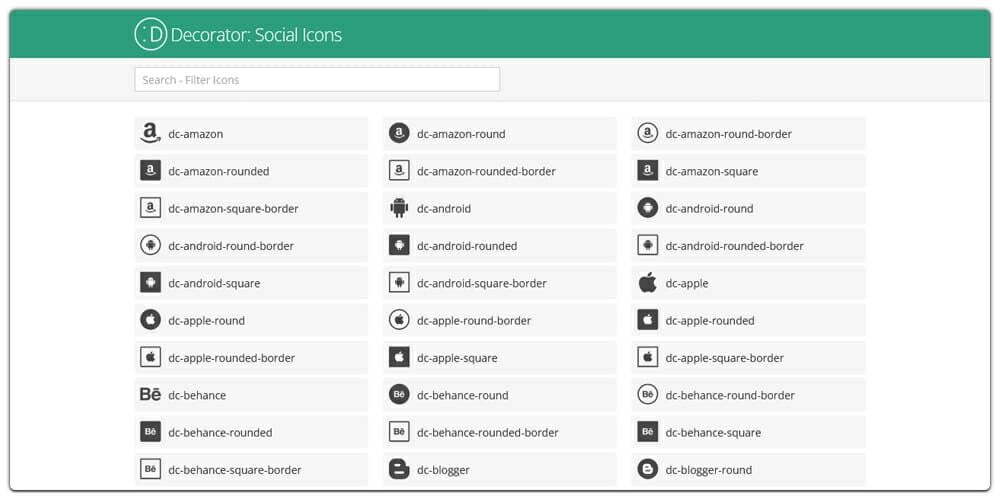The height and width of the screenshot is (500, 1000).
Task: Pick the dc-apple-round icon
Action: click(x=151, y=320)
